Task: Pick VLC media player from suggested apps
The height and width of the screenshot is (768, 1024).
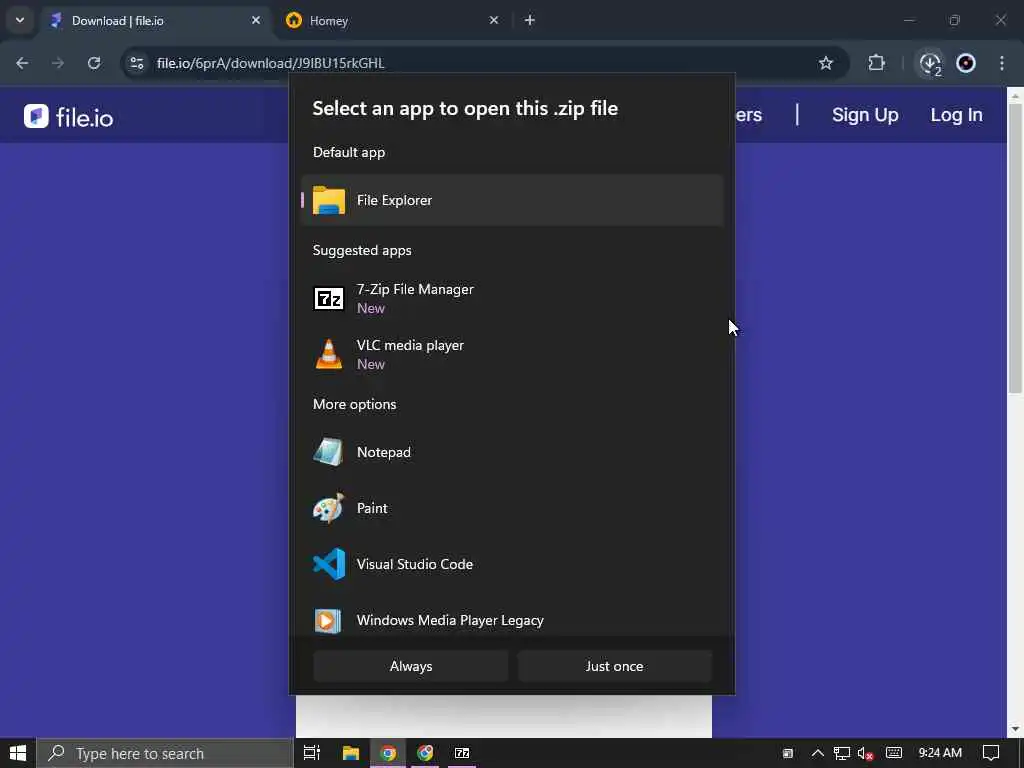Action: [x=512, y=355]
